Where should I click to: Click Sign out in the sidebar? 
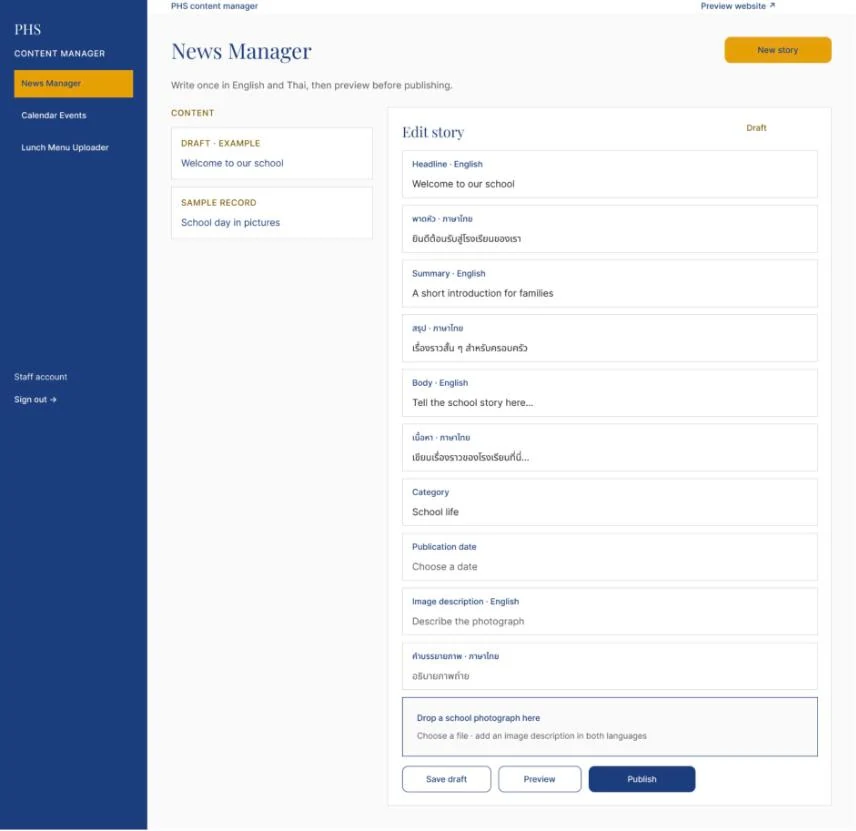tap(35, 400)
